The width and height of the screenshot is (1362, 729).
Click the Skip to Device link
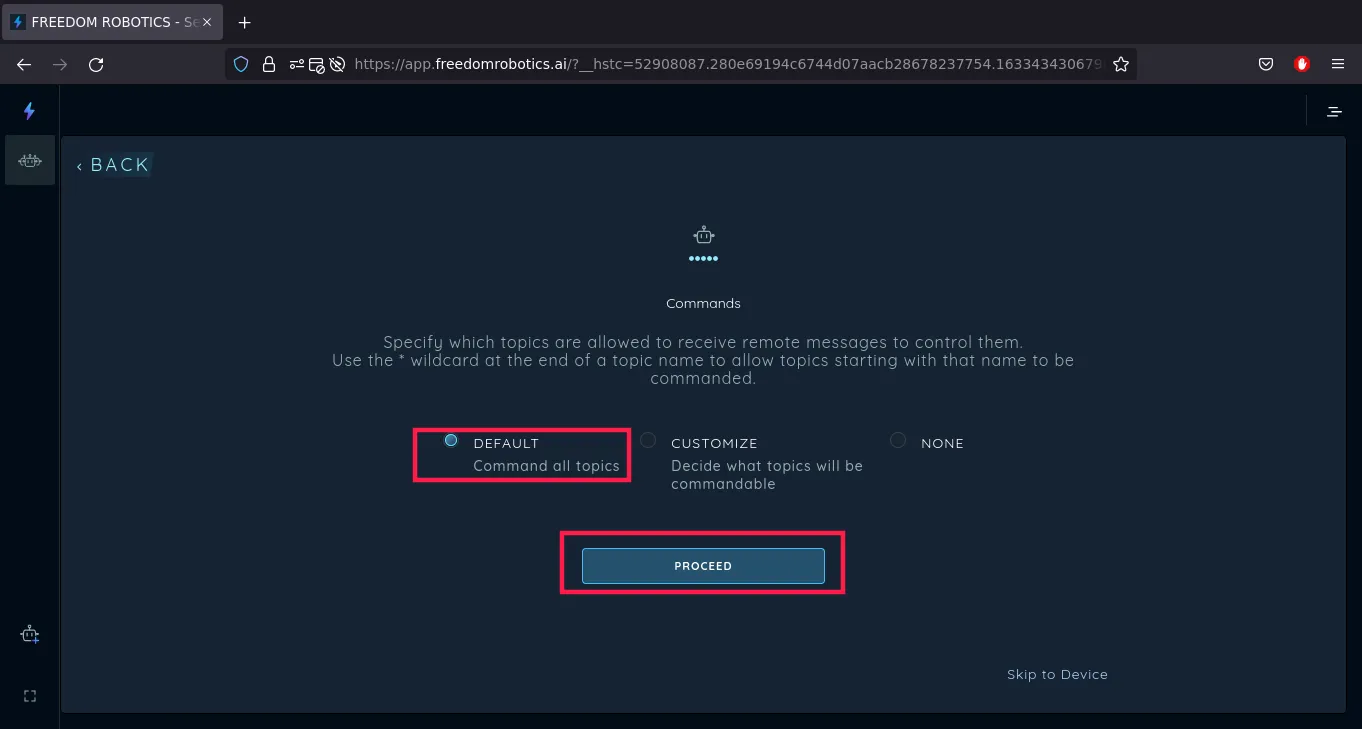tap(1057, 675)
